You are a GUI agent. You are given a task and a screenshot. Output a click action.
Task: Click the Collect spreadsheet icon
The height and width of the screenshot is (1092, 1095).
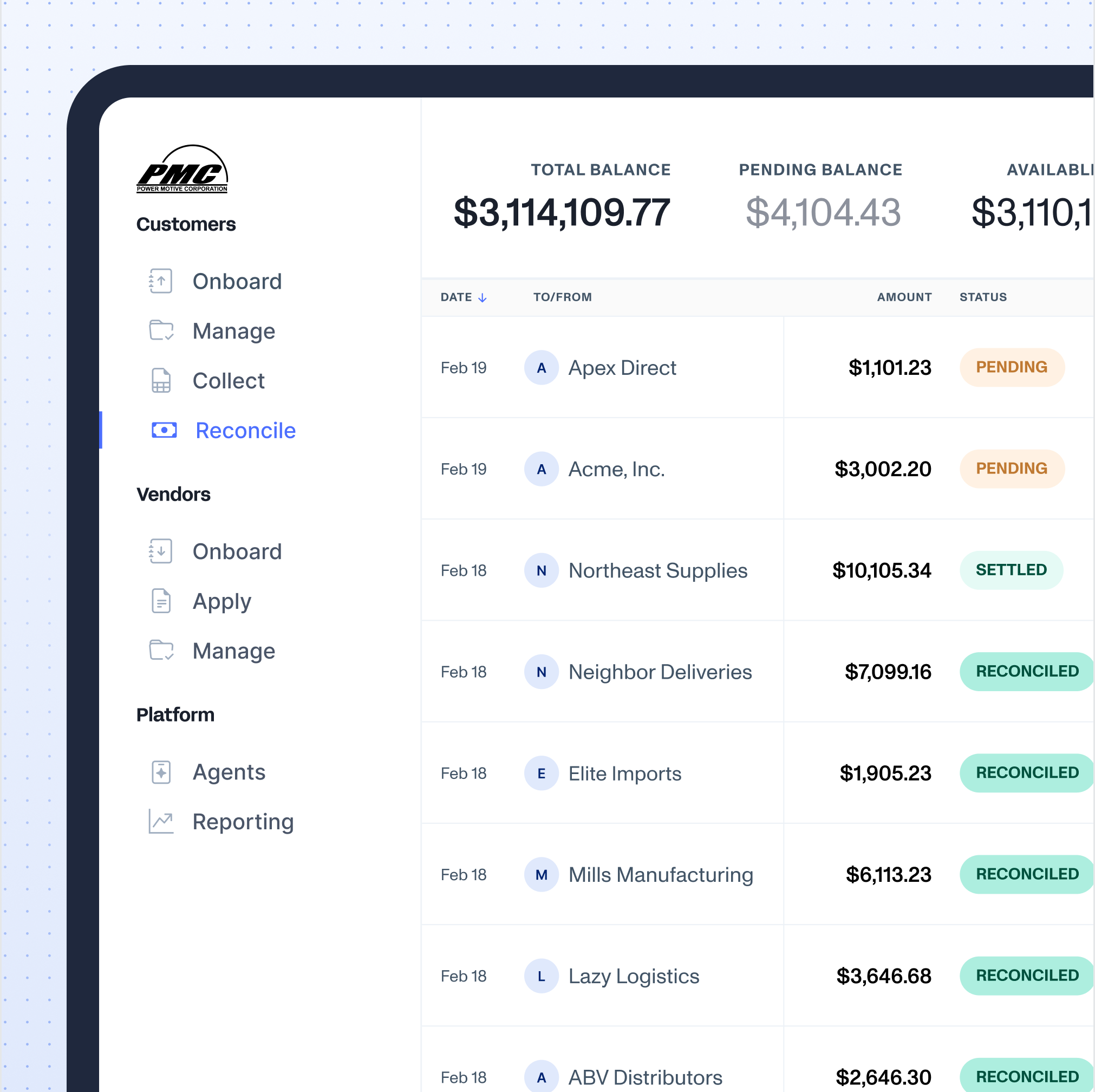pyautogui.click(x=161, y=380)
